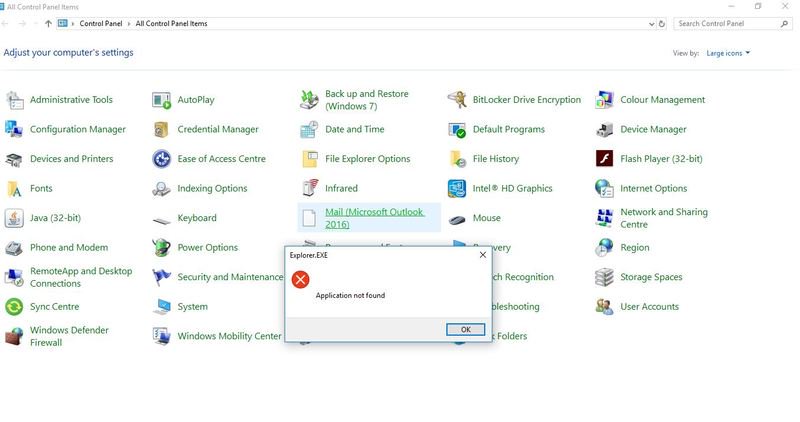
Task: Open the View by Large icons dropdown
Action: (x=728, y=53)
